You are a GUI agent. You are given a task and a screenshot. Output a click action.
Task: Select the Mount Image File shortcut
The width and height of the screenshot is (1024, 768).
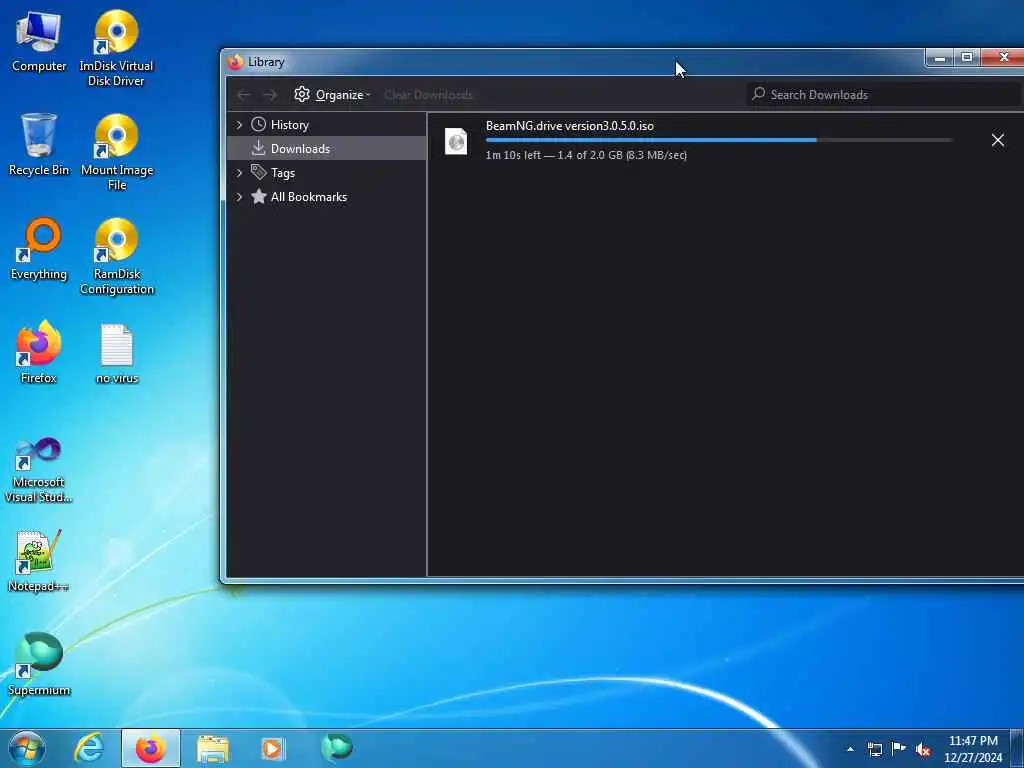point(117,152)
